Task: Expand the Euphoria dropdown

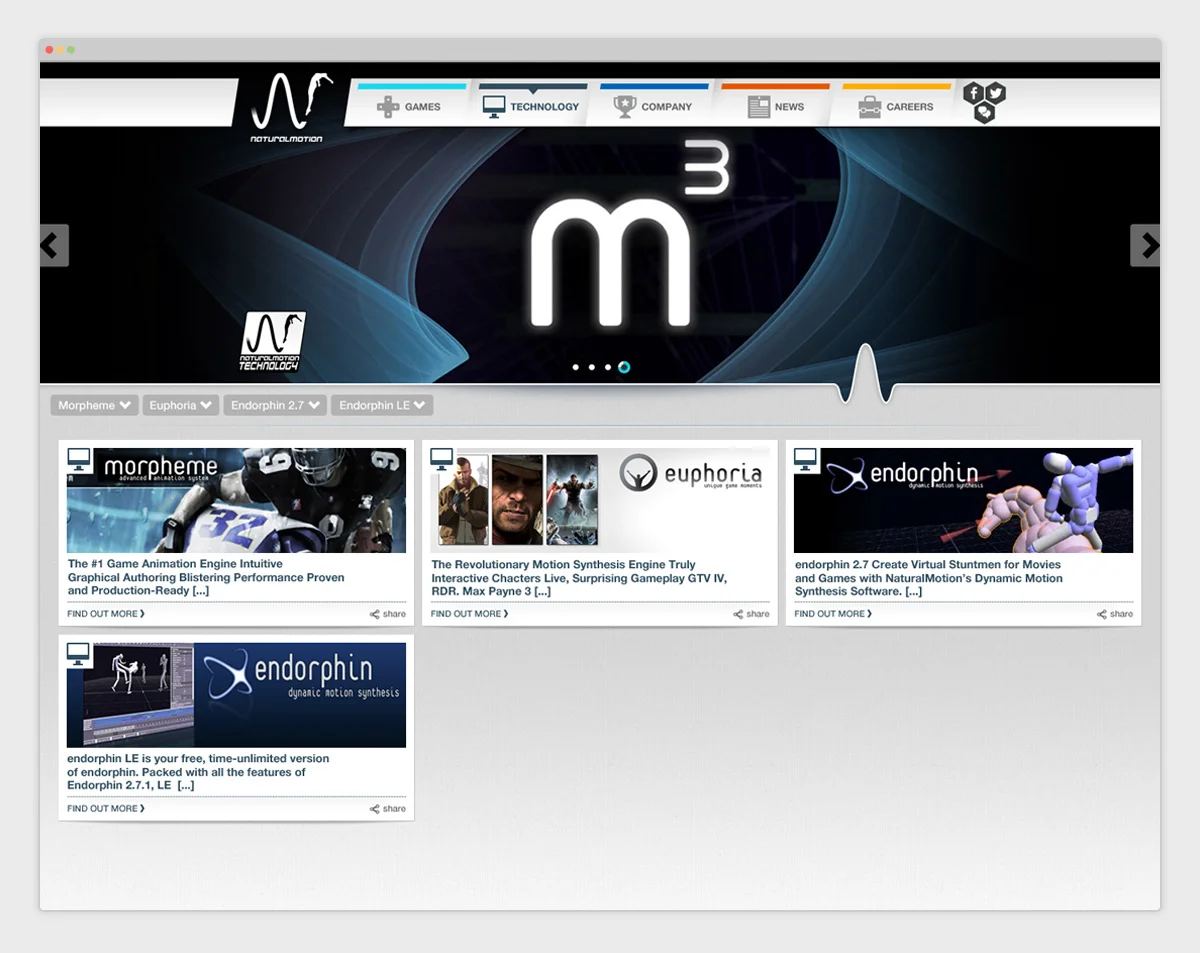Action: [180, 405]
